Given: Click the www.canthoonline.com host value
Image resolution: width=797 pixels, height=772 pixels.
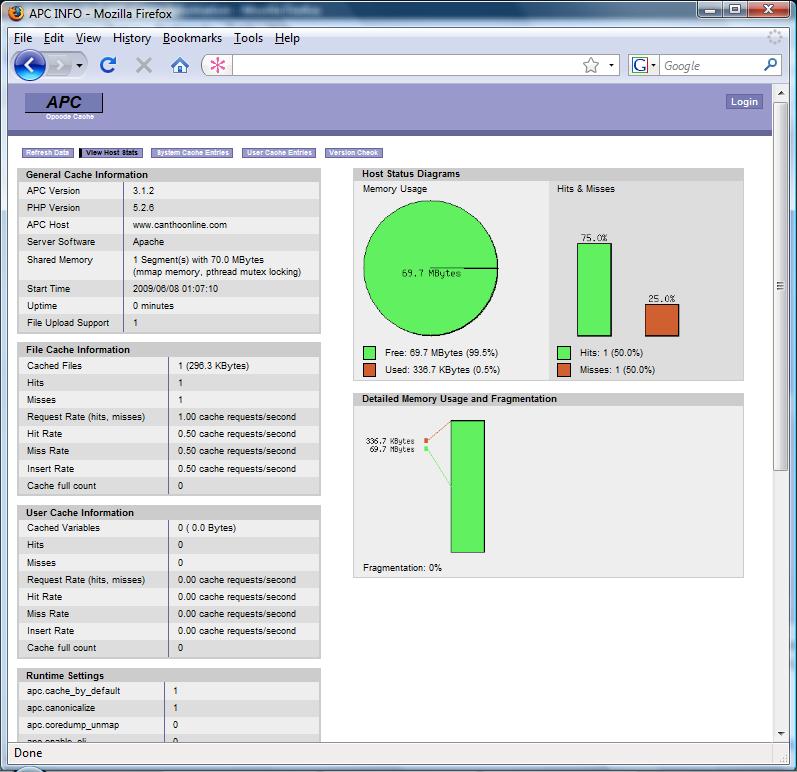Looking at the screenshot, I should pos(180,225).
